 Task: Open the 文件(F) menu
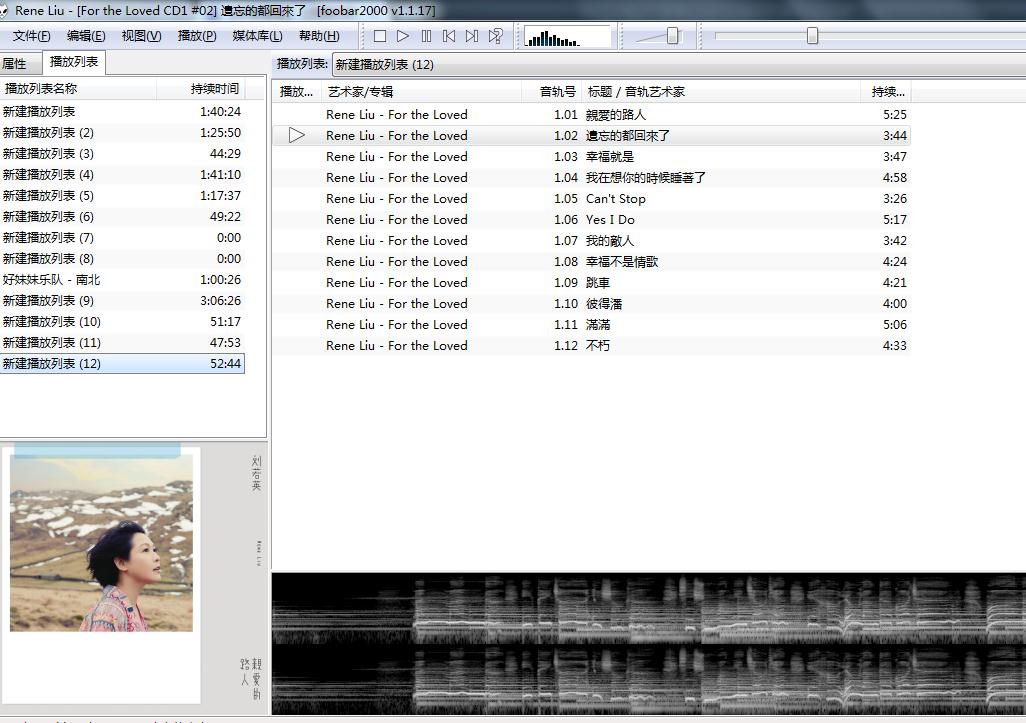(31, 36)
